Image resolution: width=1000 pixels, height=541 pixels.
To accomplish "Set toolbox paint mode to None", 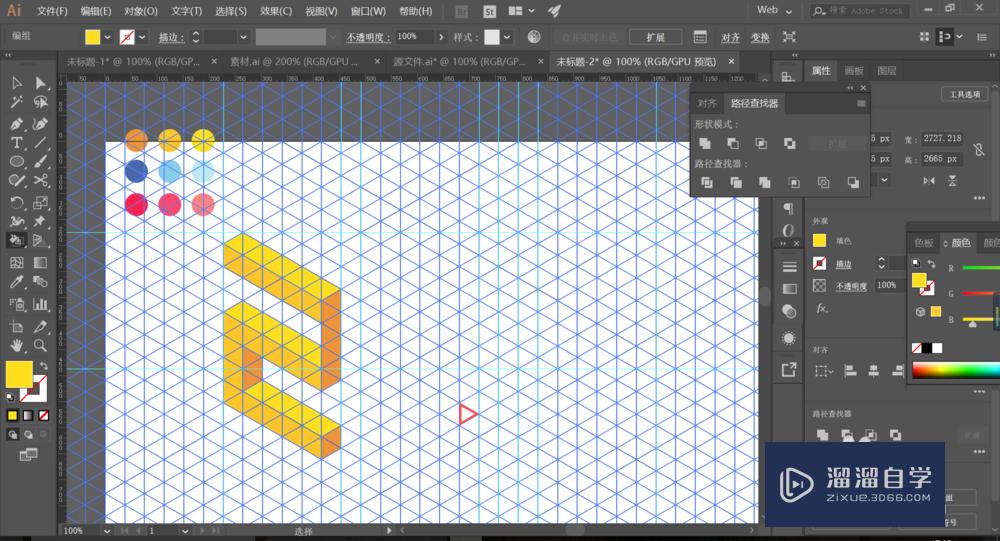I will 43,415.
